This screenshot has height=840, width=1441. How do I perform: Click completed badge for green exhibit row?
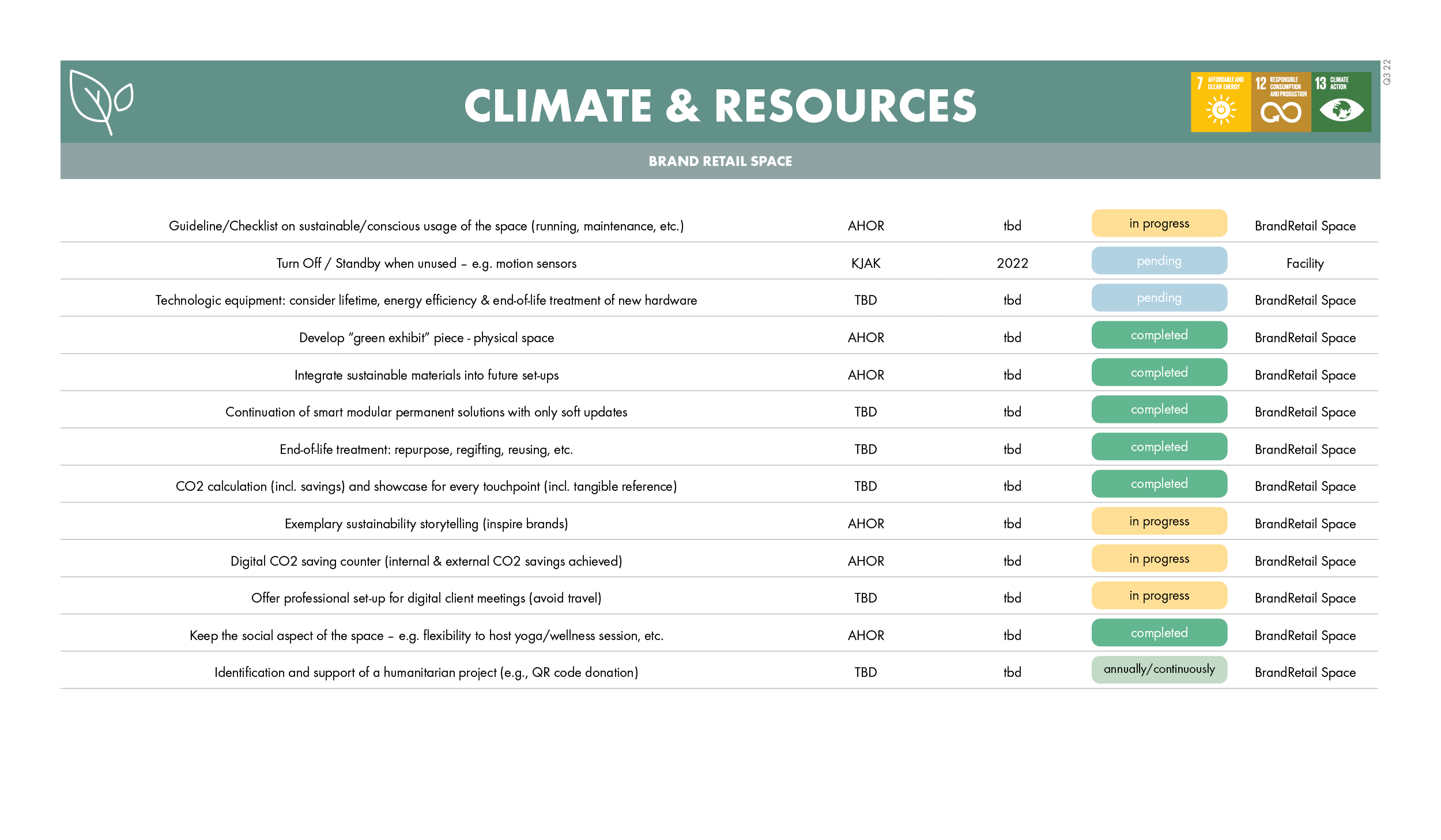click(1159, 335)
